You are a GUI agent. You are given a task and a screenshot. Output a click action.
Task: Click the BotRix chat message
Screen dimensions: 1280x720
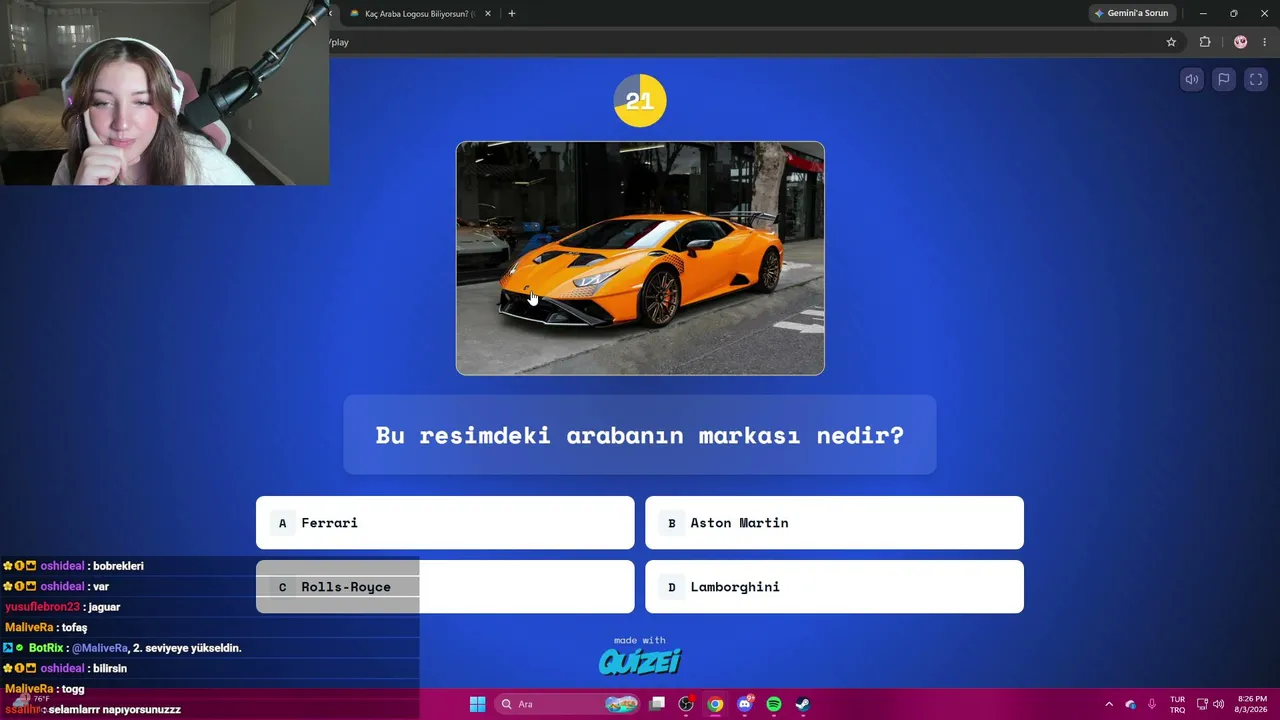123,648
